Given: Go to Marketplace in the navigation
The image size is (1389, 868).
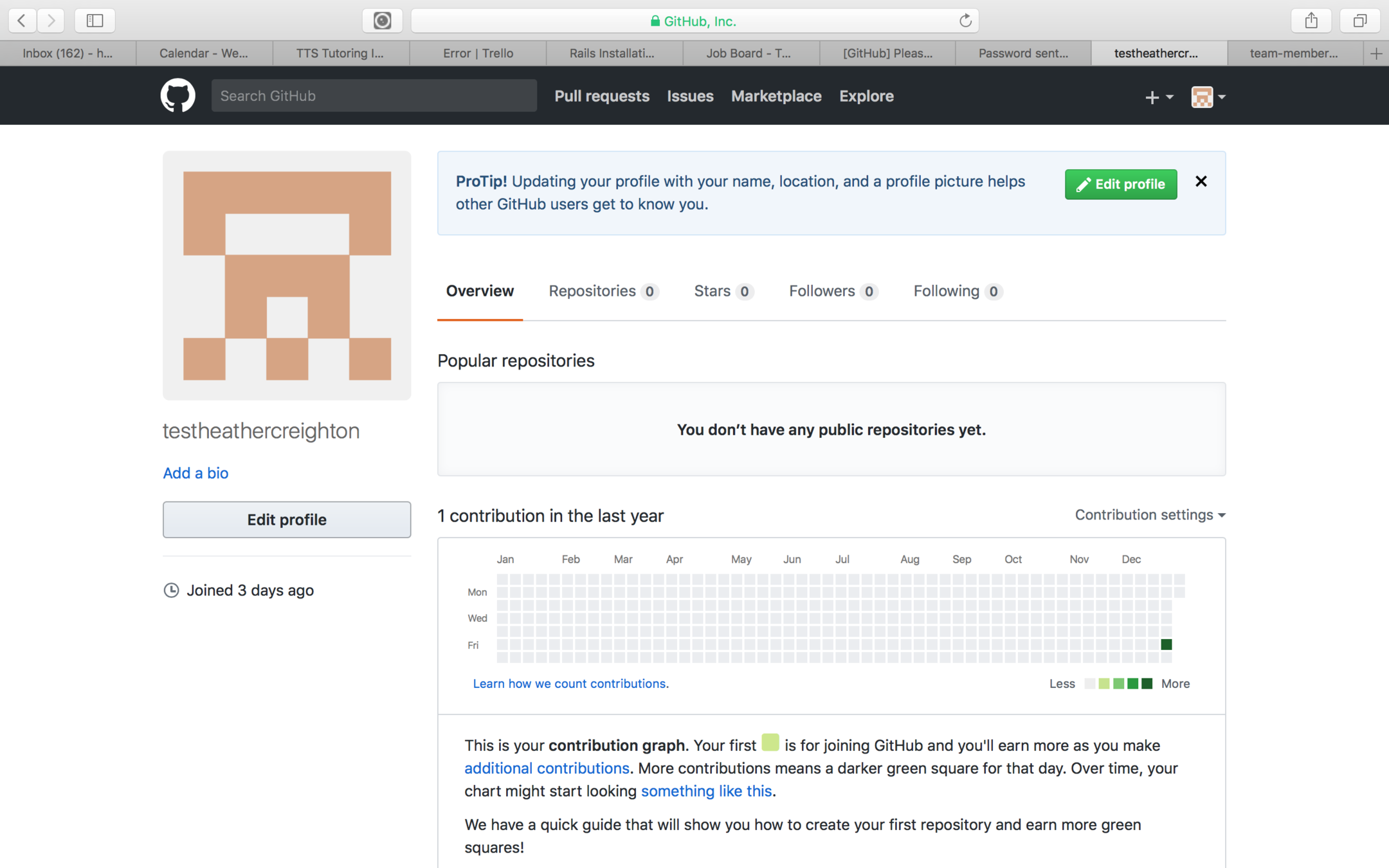Looking at the screenshot, I should click(776, 96).
